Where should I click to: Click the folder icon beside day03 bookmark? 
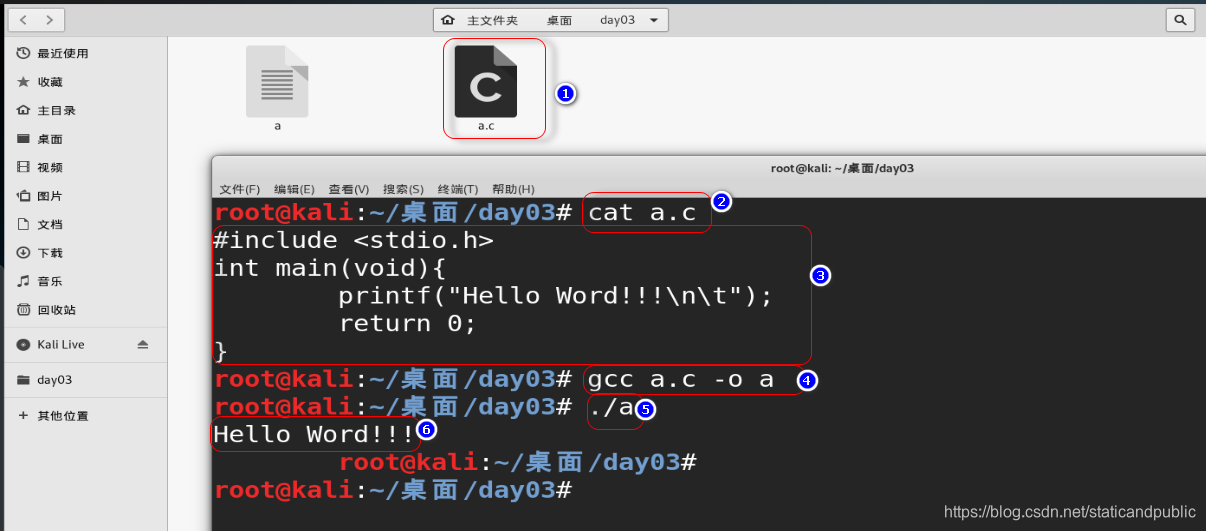point(23,380)
